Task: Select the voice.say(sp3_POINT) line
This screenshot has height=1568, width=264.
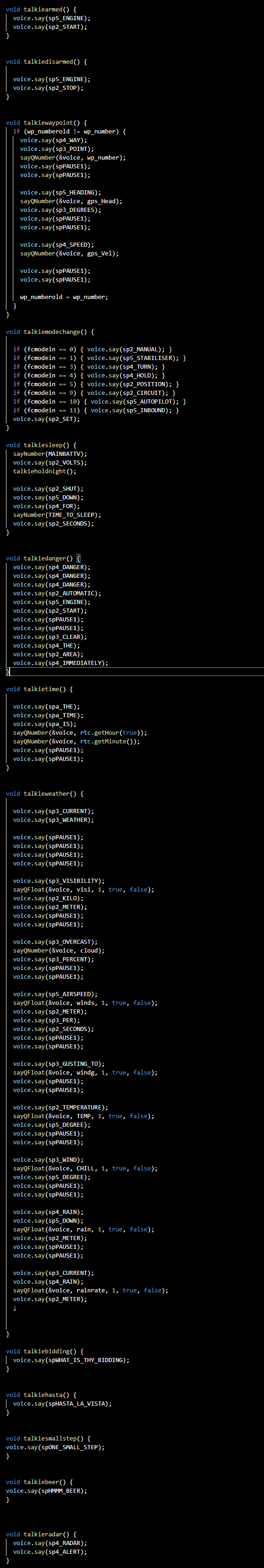Action: pos(57,149)
